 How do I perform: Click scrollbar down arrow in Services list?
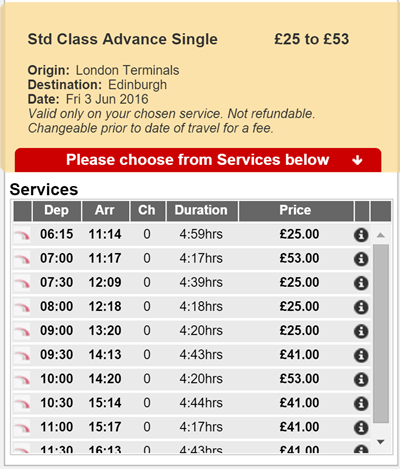click(x=381, y=442)
